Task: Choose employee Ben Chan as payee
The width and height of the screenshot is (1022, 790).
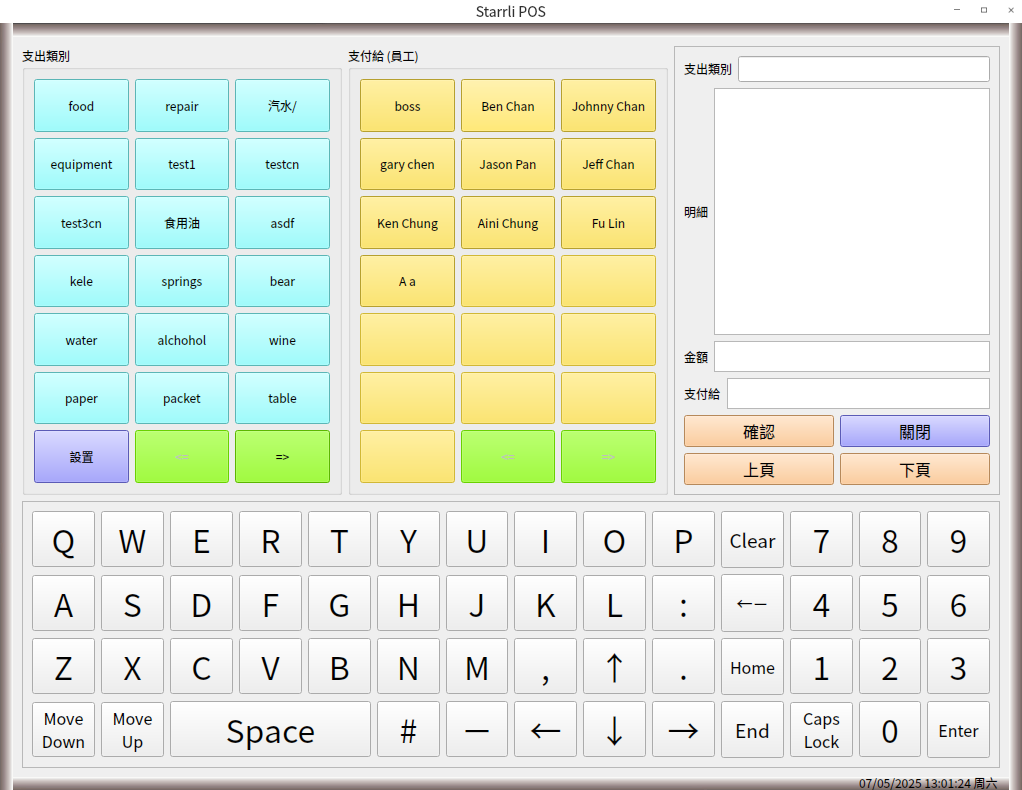Action: click(508, 106)
